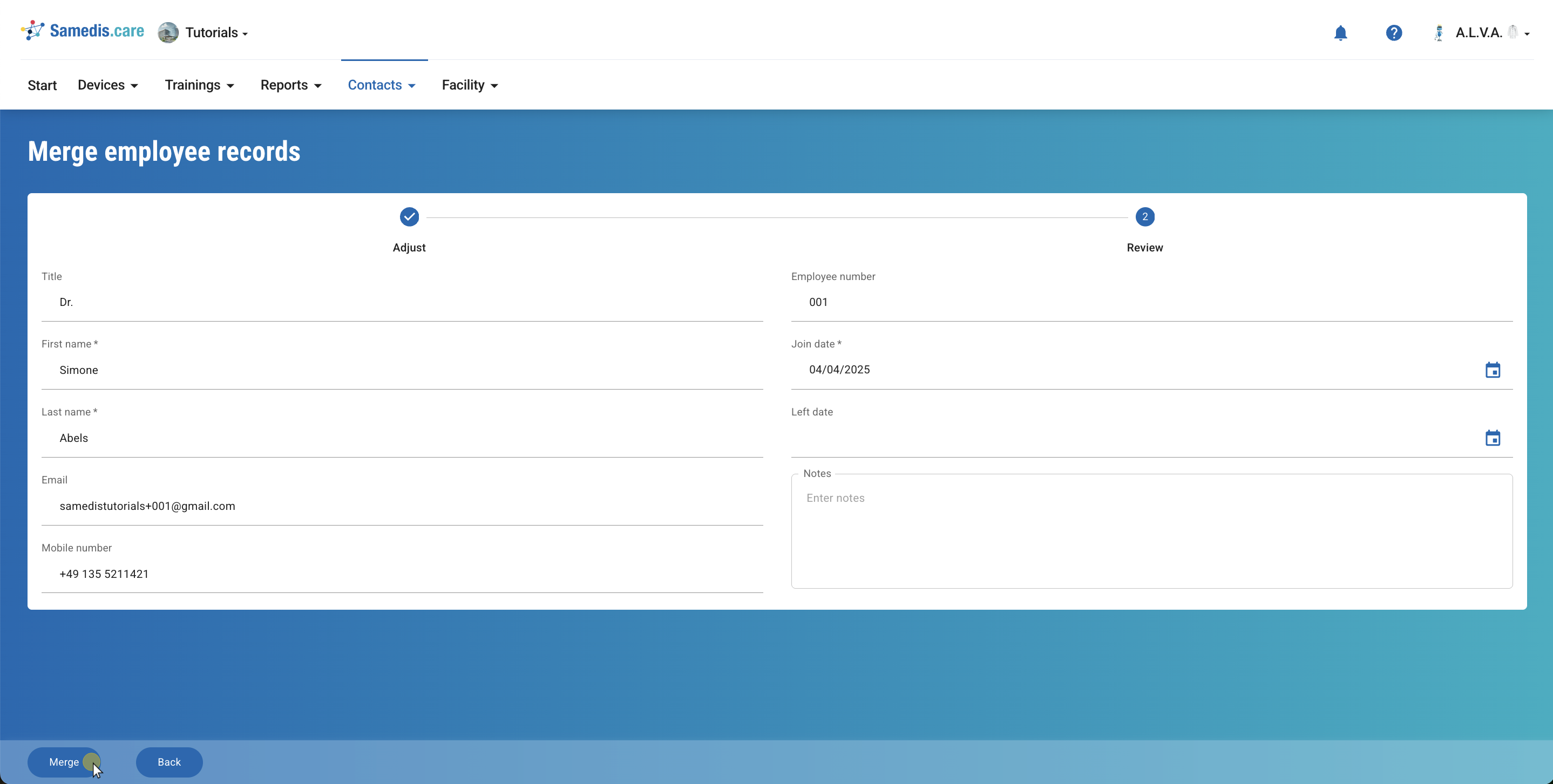
Task: Click the Samedis.care logo
Action: [x=83, y=31]
